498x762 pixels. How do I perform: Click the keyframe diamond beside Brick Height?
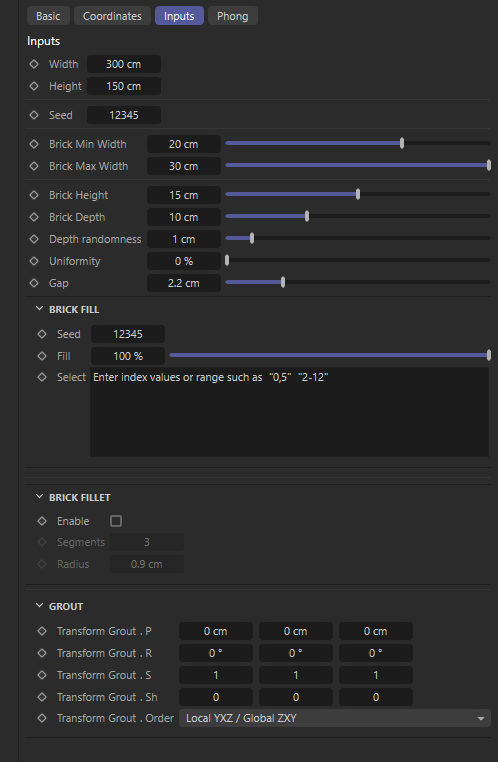click(x=34, y=195)
